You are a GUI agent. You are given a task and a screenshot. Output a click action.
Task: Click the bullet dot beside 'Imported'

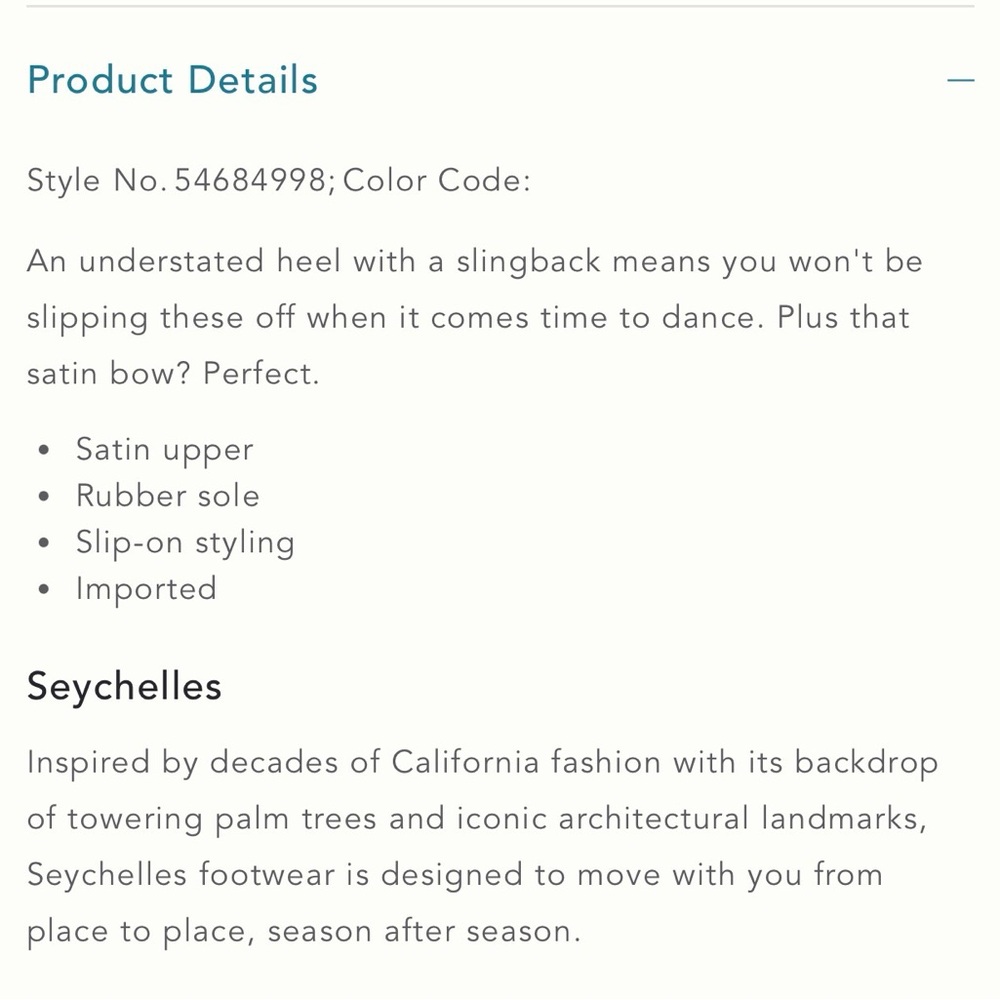[43, 589]
